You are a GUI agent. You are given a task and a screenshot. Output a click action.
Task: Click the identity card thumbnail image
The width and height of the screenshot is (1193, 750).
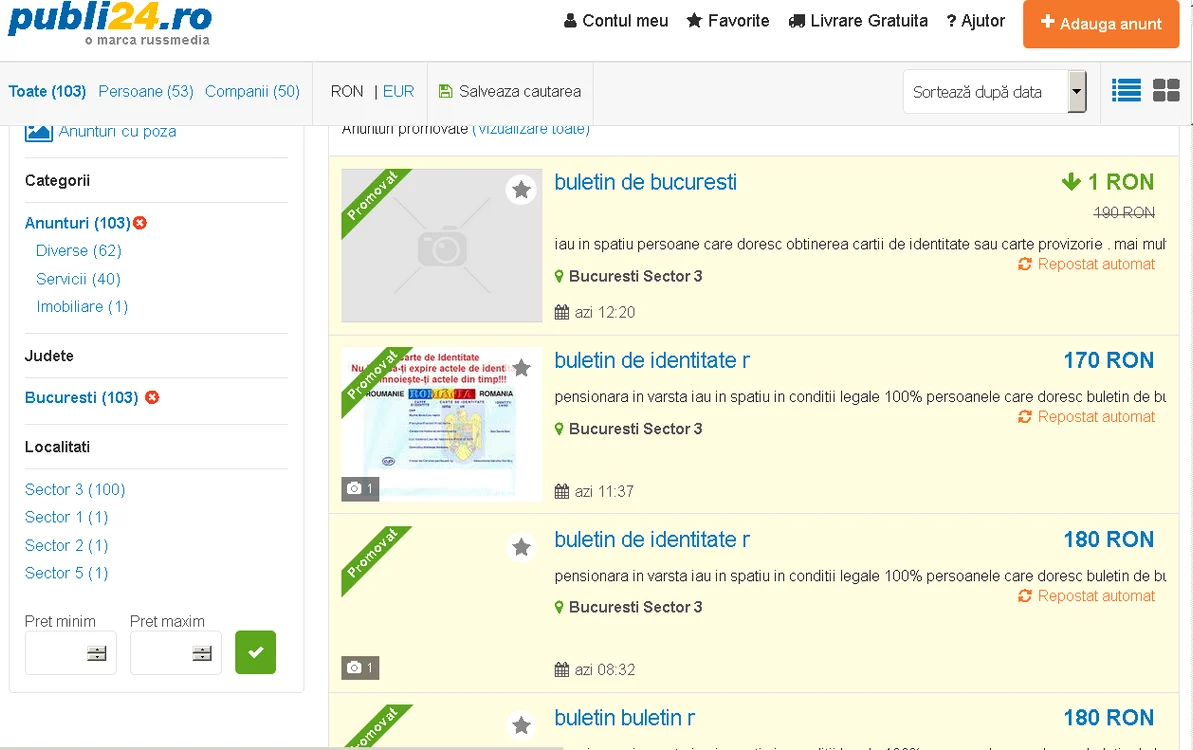tap(442, 424)
